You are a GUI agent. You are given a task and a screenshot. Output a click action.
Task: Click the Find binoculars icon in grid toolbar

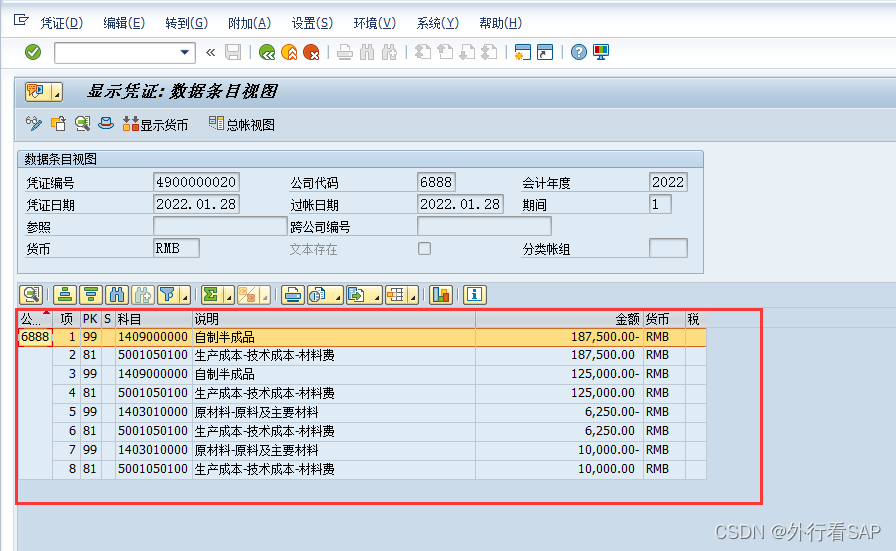(117, 295)
